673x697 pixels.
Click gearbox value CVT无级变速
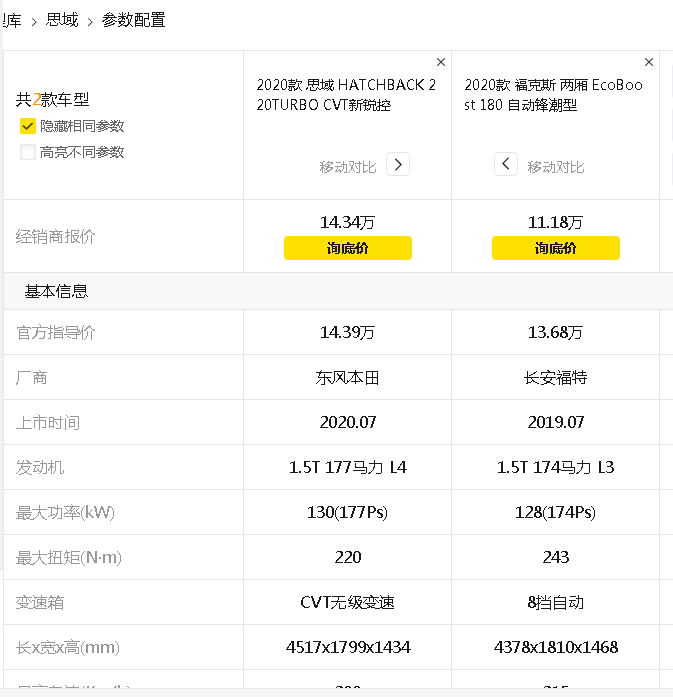point(348,603)
